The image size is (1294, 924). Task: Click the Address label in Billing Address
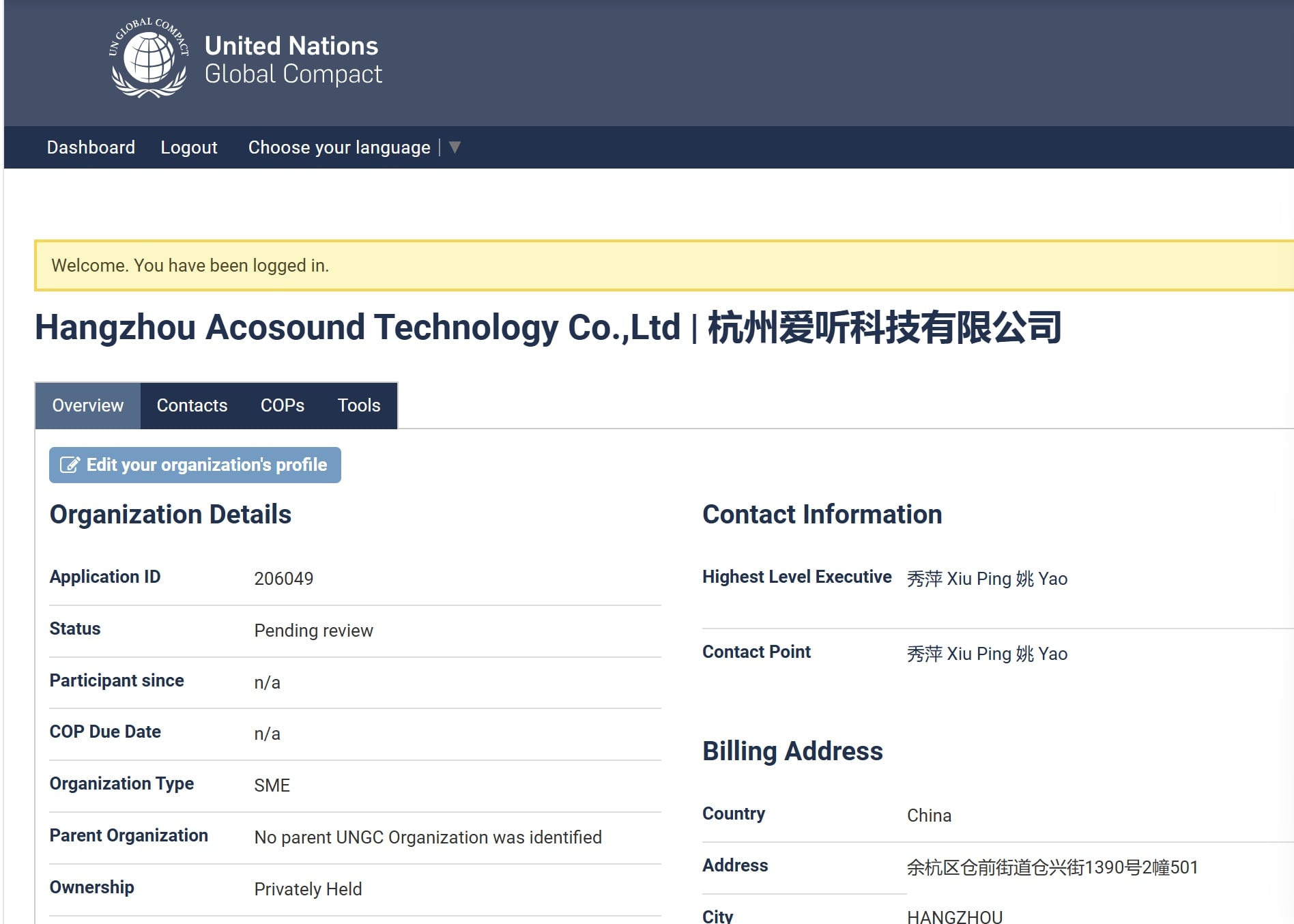(735, 865)
